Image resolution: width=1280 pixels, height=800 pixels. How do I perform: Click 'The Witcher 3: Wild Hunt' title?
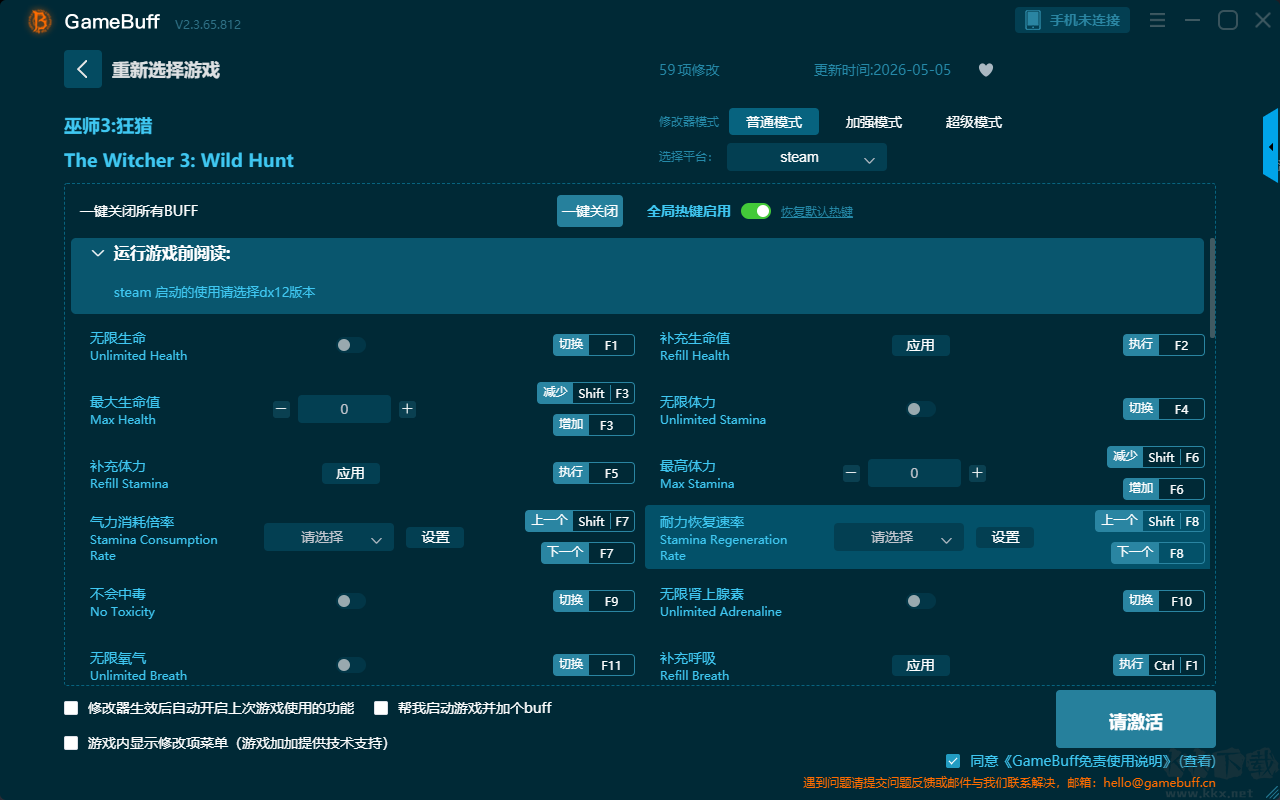point(179,160)
